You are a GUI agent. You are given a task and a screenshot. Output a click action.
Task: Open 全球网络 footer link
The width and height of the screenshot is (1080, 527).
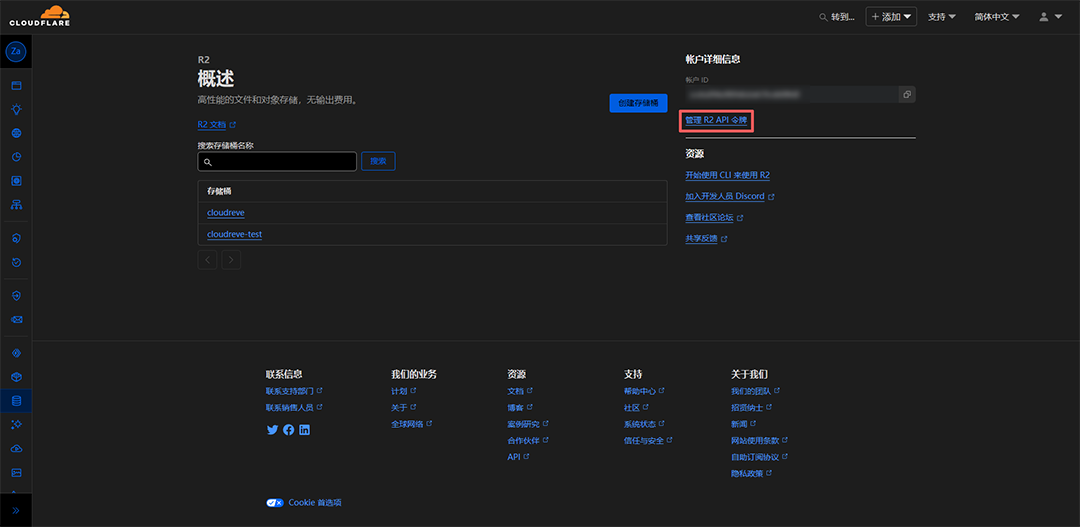pos(412,424)
